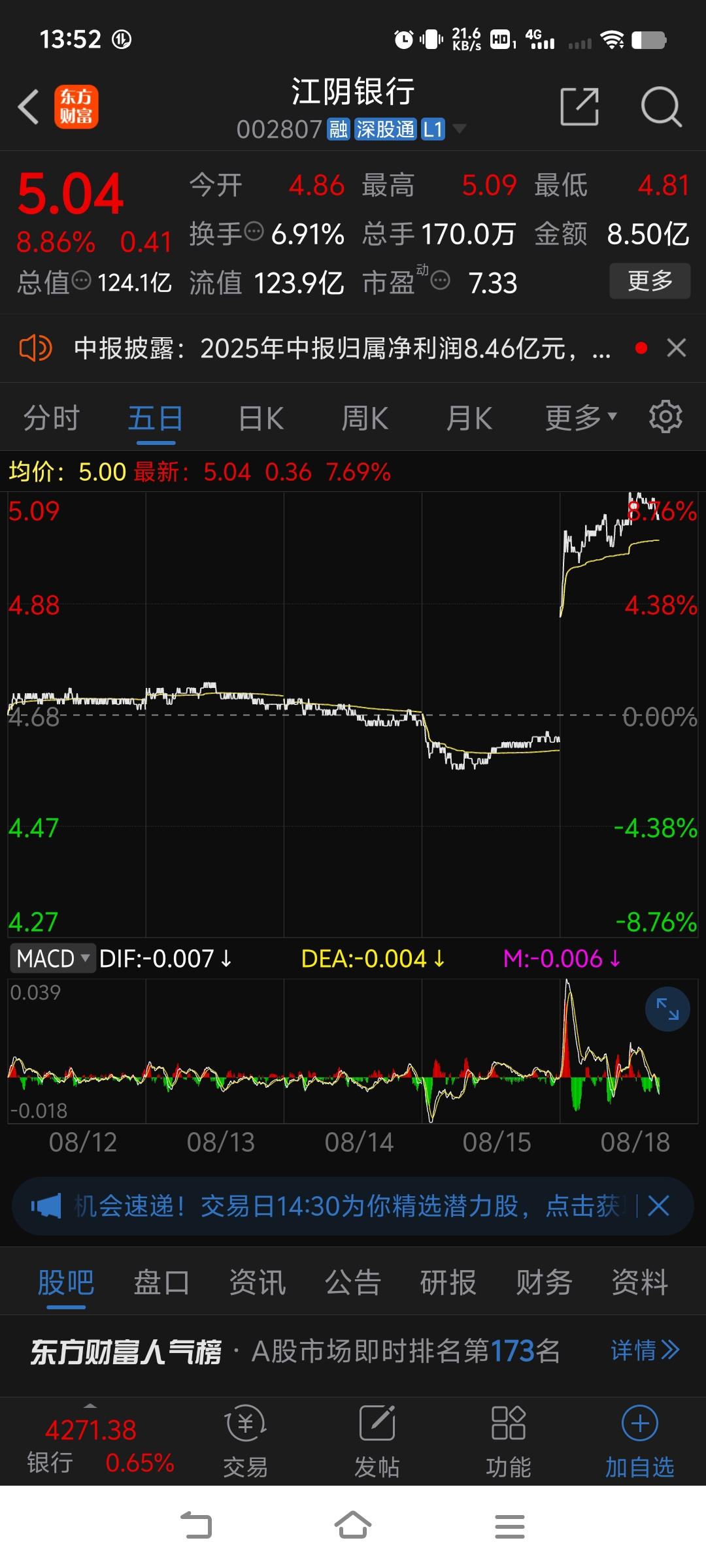Open the 功能 functions icon

pyautogui.click(x=509, y=1442)
